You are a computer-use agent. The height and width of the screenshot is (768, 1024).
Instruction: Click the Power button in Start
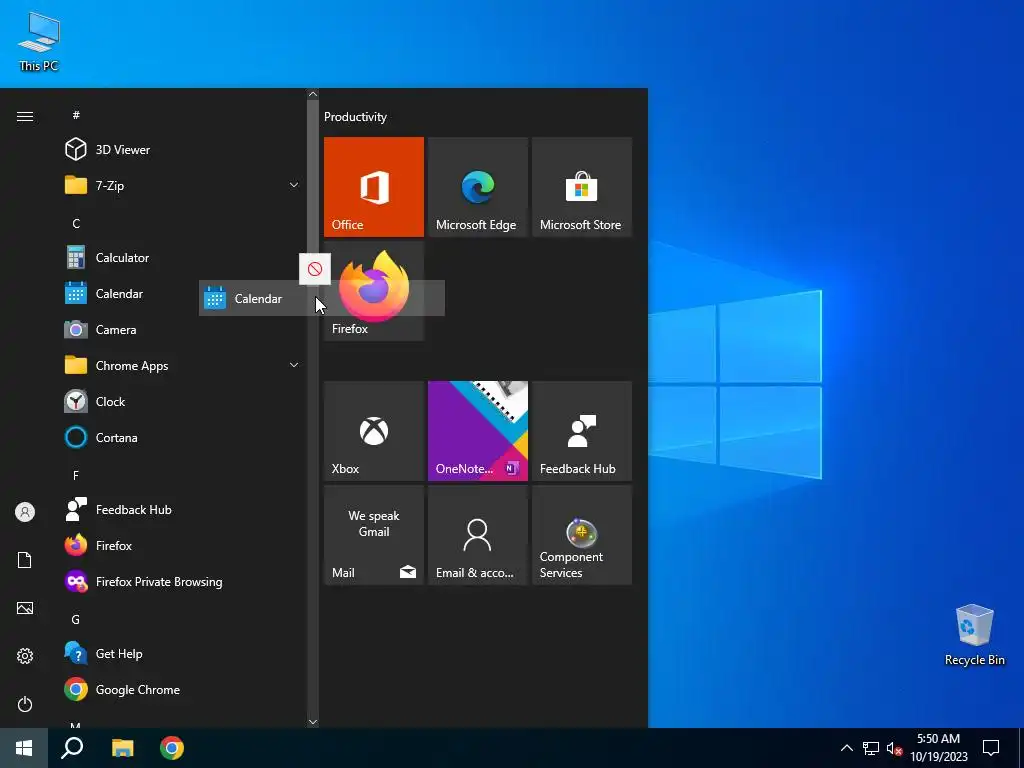click(x=25, y=704)
